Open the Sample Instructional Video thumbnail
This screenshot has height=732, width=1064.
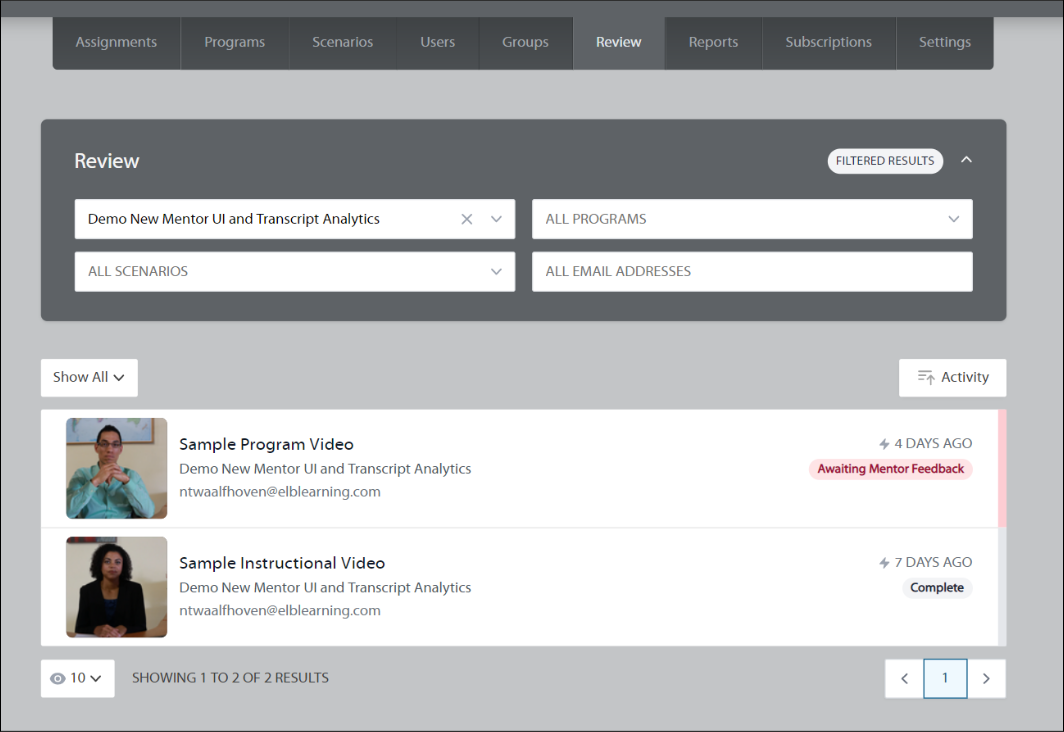pyautogui.click(x=116, y=587)
